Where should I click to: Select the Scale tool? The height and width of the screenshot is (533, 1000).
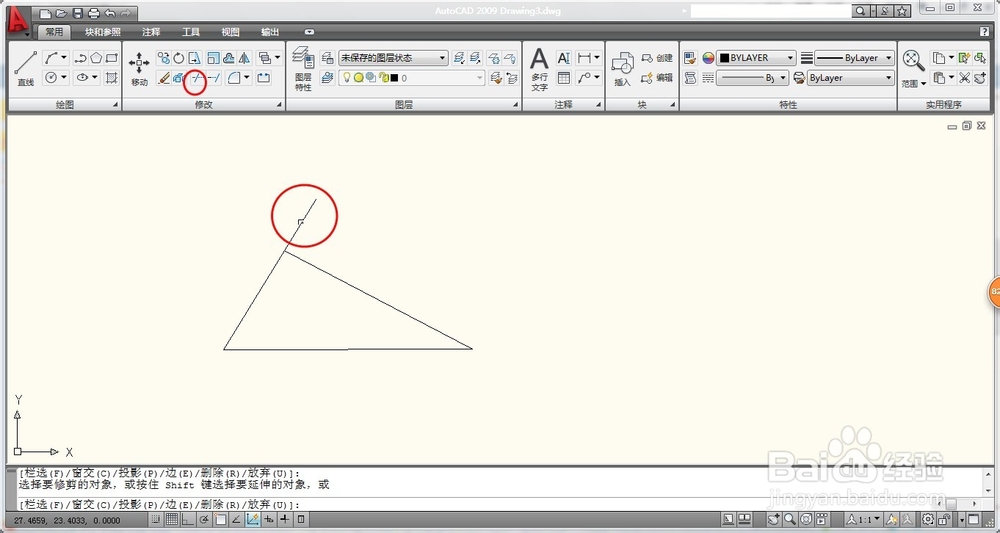click(214, 58)
